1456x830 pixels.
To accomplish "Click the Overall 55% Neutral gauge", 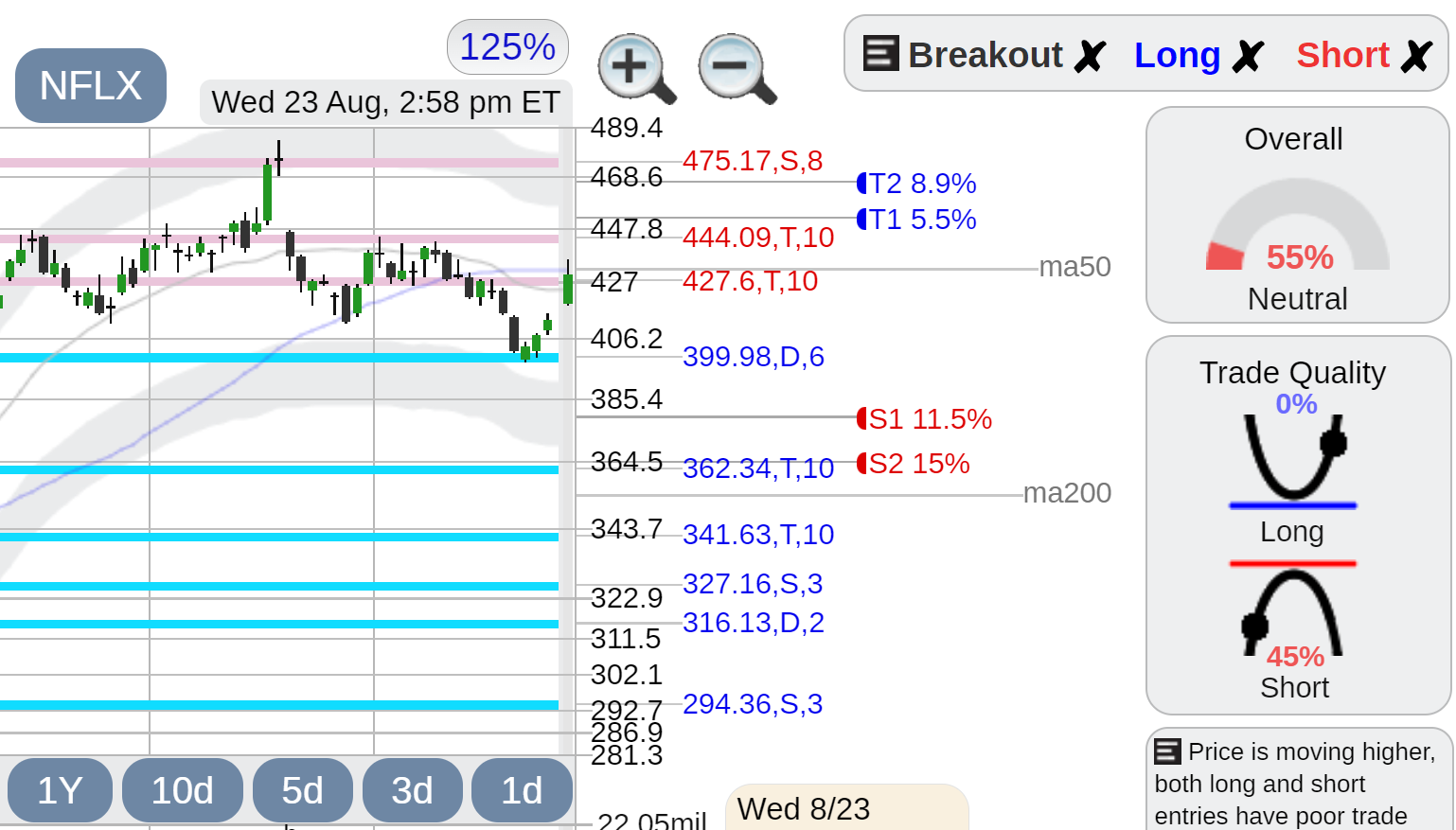I will (1297, 215).
